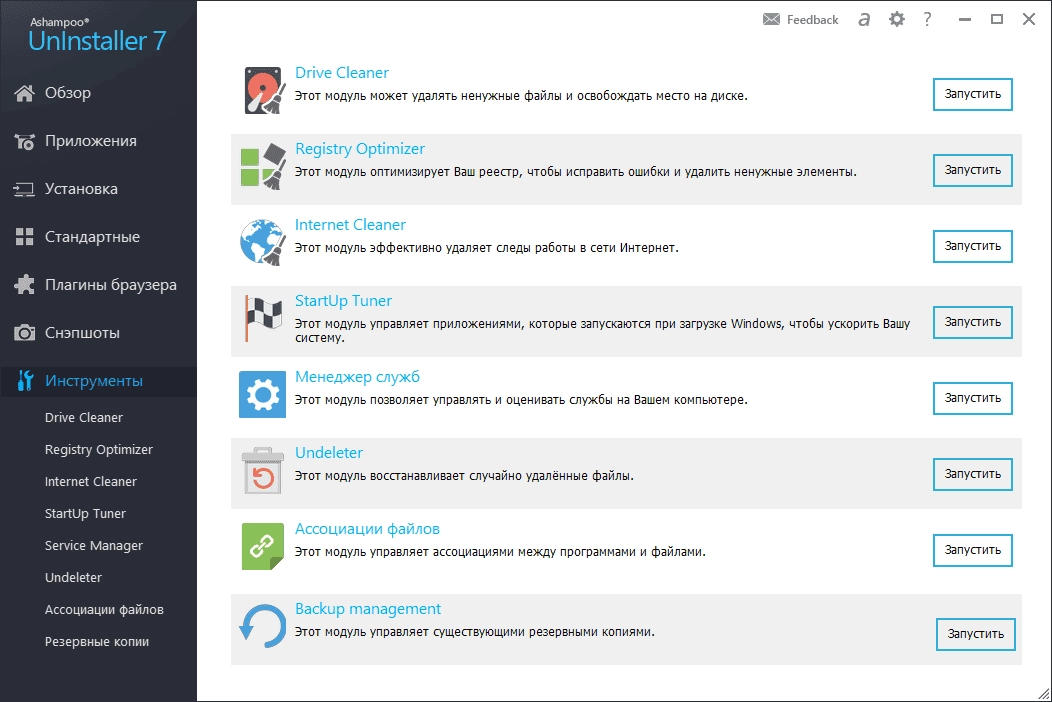Click the Ассоциации файлов chain-link icon
1052x702 pixels.
pos(262,546)
